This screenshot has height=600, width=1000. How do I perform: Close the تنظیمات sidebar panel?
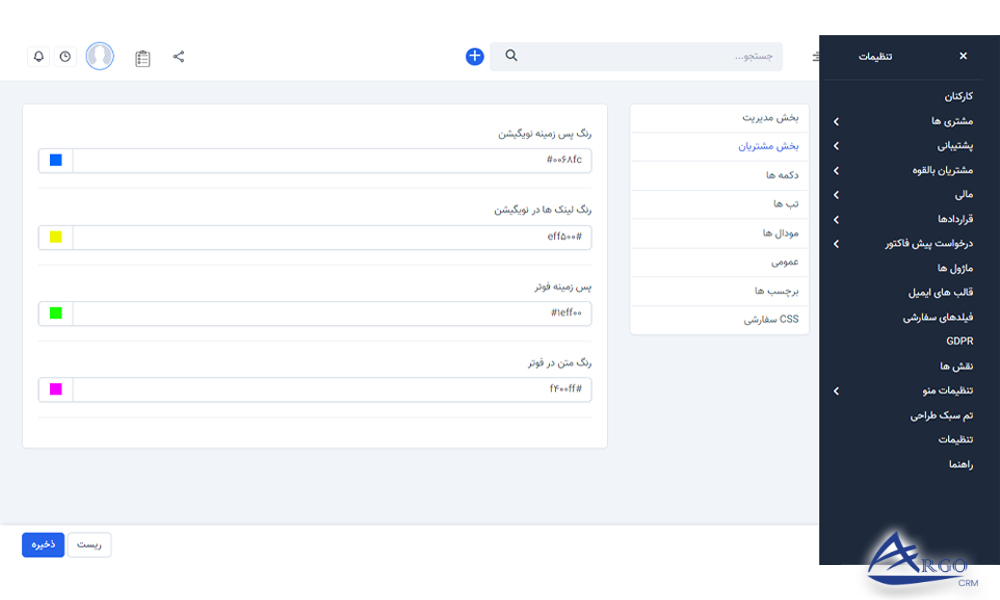[962, 55]
